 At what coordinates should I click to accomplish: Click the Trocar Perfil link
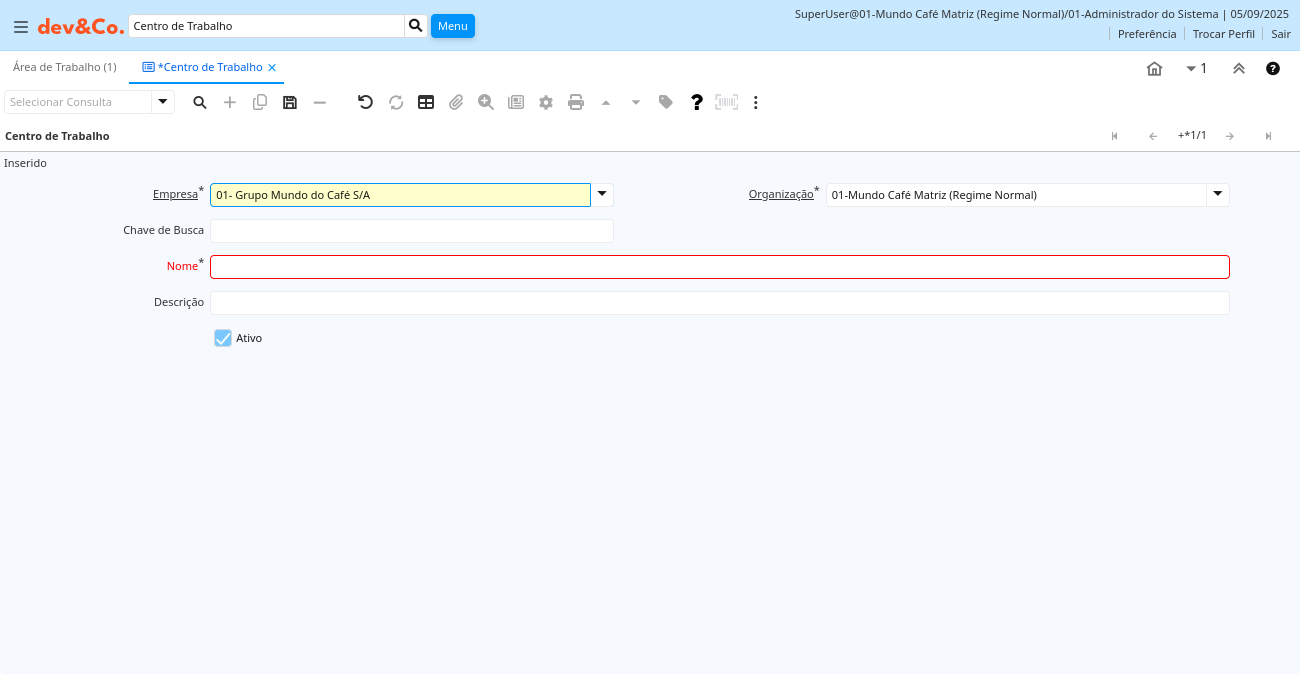click(x=1223, y=34)
